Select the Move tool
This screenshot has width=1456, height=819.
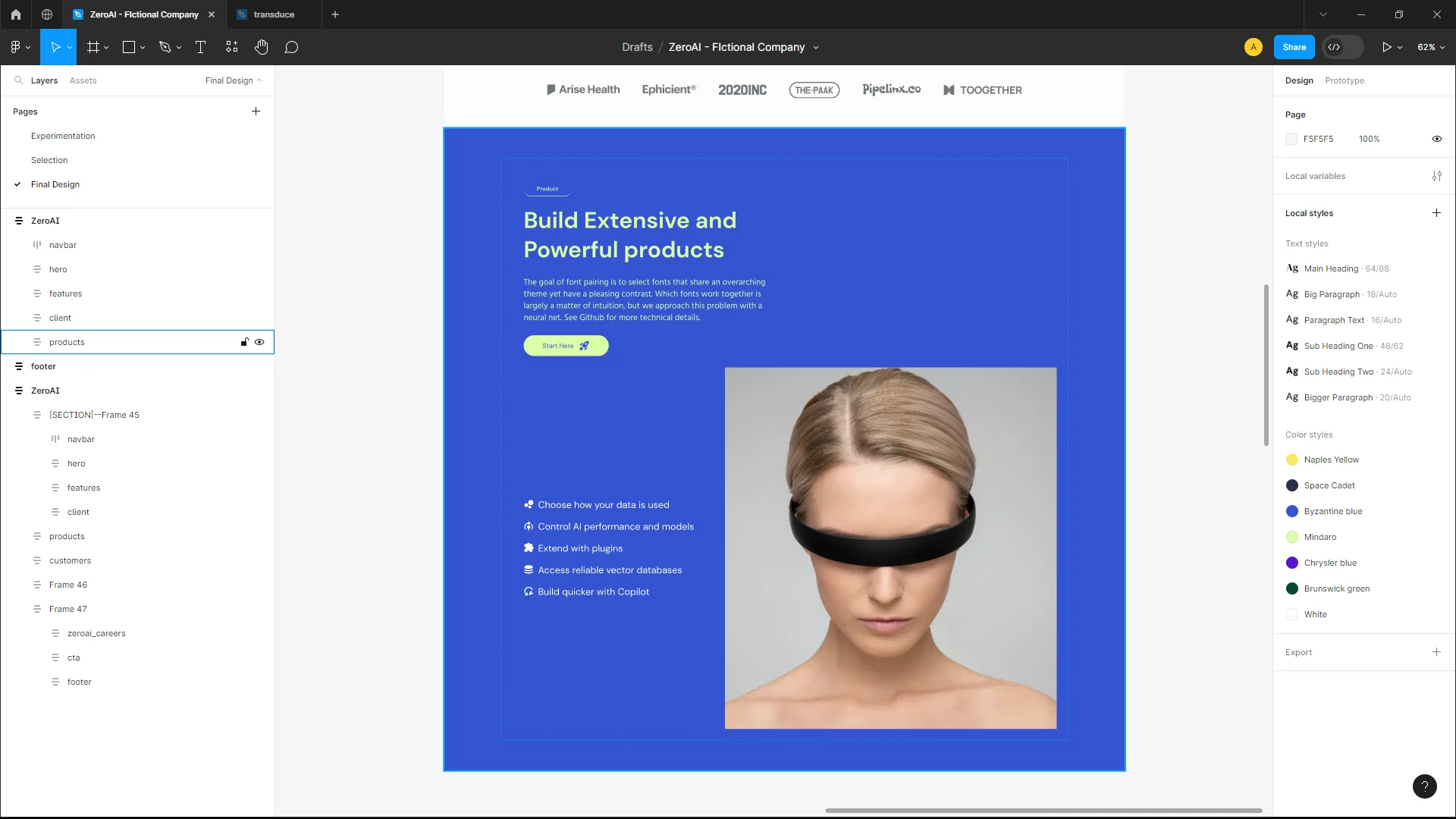pyautogui.click(x=55, y=47)
